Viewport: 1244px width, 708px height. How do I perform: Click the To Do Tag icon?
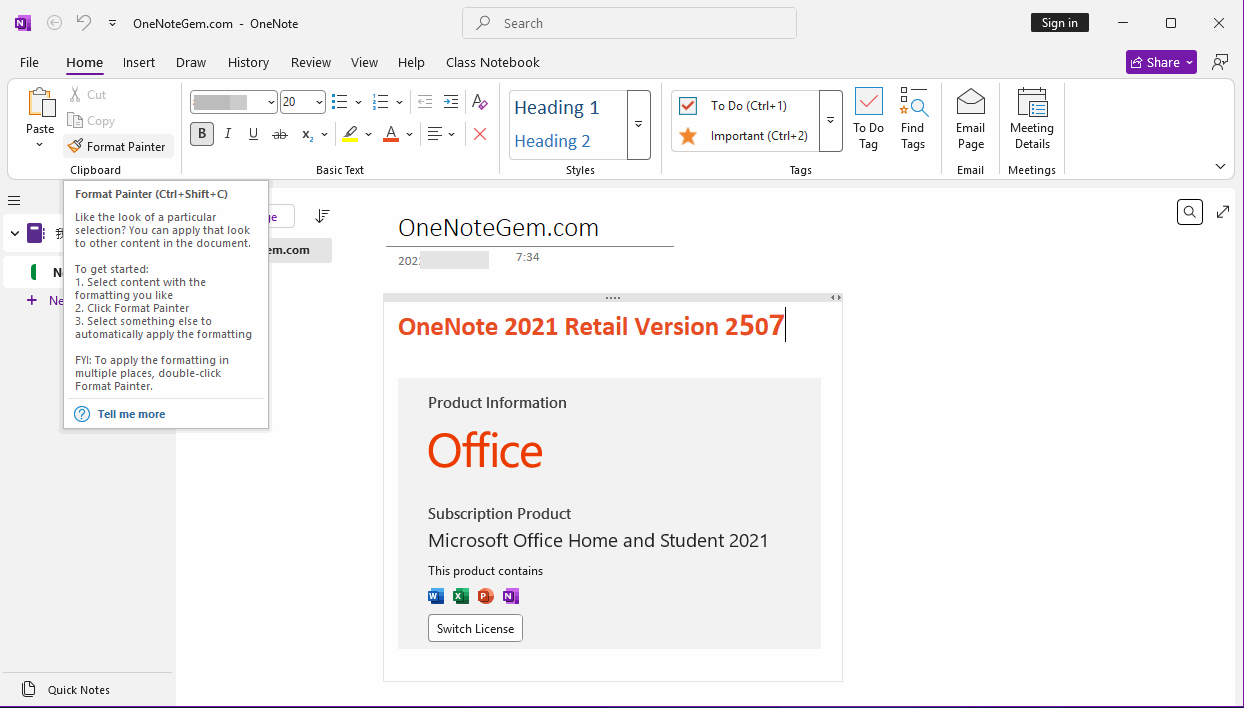pos(868,120)
